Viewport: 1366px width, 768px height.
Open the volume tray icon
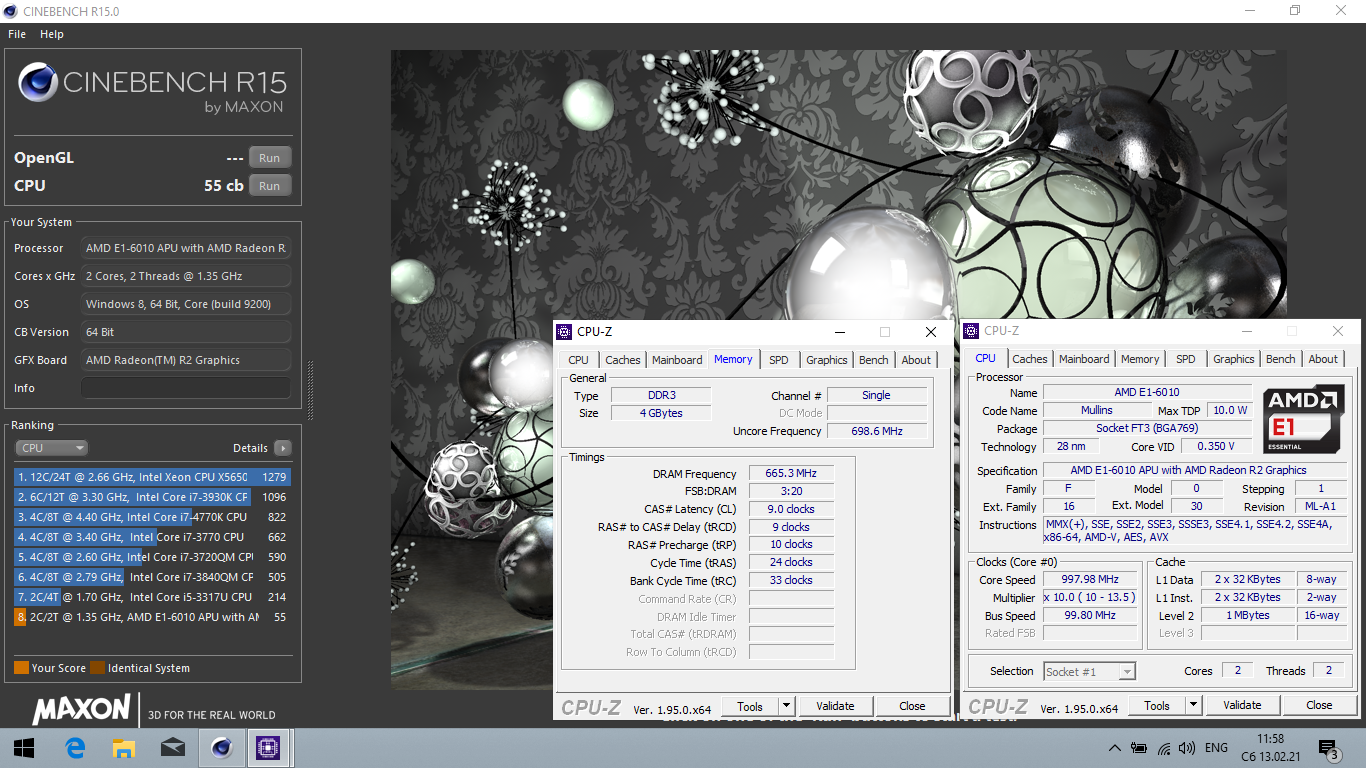coord(1187,748)
